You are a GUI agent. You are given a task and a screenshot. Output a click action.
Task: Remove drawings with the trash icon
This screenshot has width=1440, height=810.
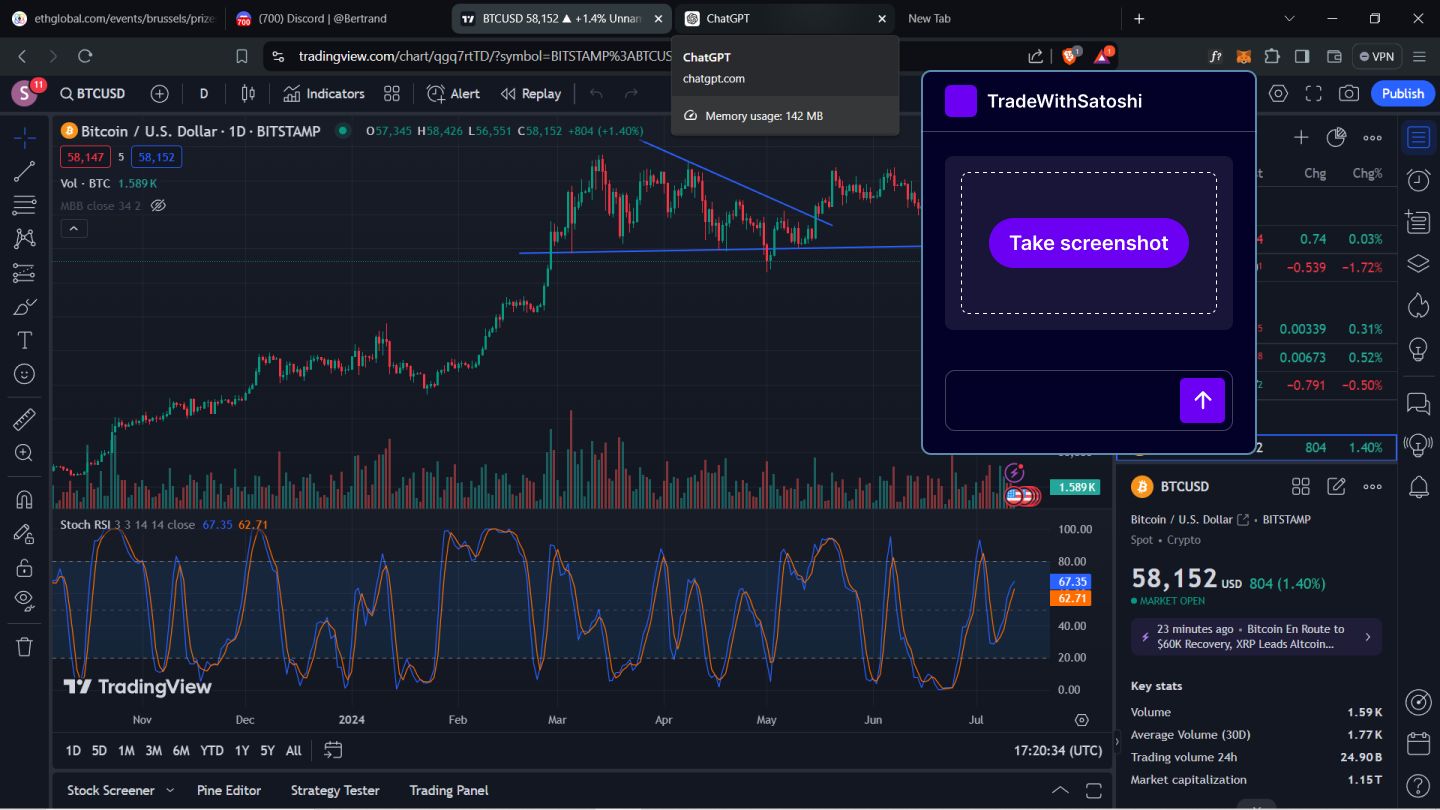click(25, 646)
